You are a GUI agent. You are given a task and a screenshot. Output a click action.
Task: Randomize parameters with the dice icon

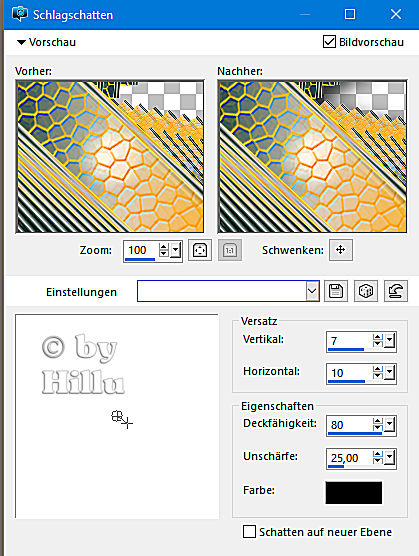point(366,291)
